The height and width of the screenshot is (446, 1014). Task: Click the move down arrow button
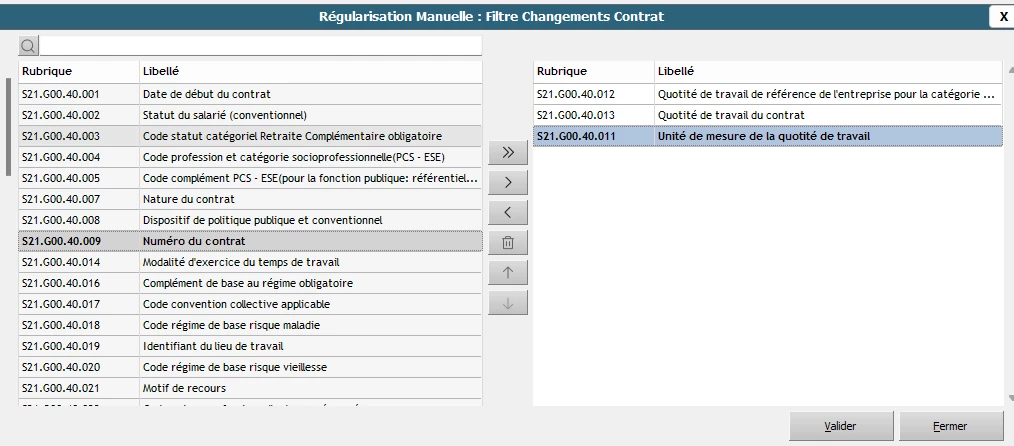[508, 303]
